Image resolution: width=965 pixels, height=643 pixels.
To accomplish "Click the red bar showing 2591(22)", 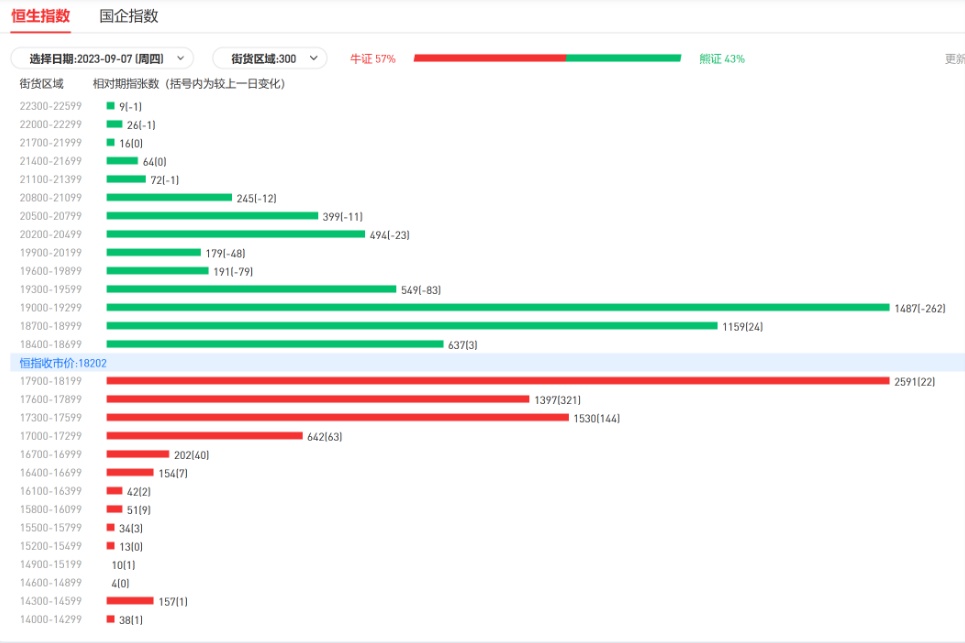I will [x=497, y=381].
